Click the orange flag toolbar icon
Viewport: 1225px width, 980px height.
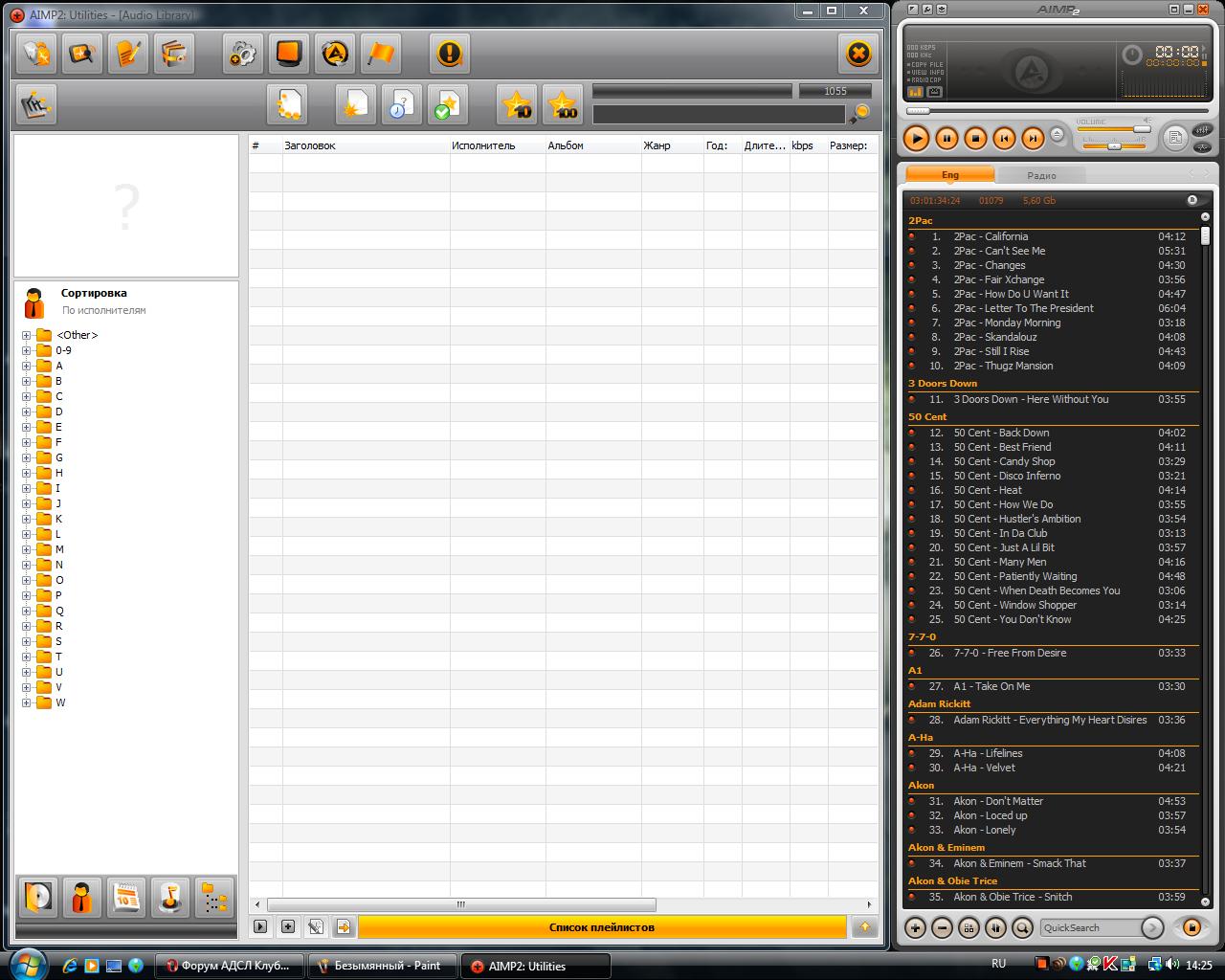click(381, 54)
